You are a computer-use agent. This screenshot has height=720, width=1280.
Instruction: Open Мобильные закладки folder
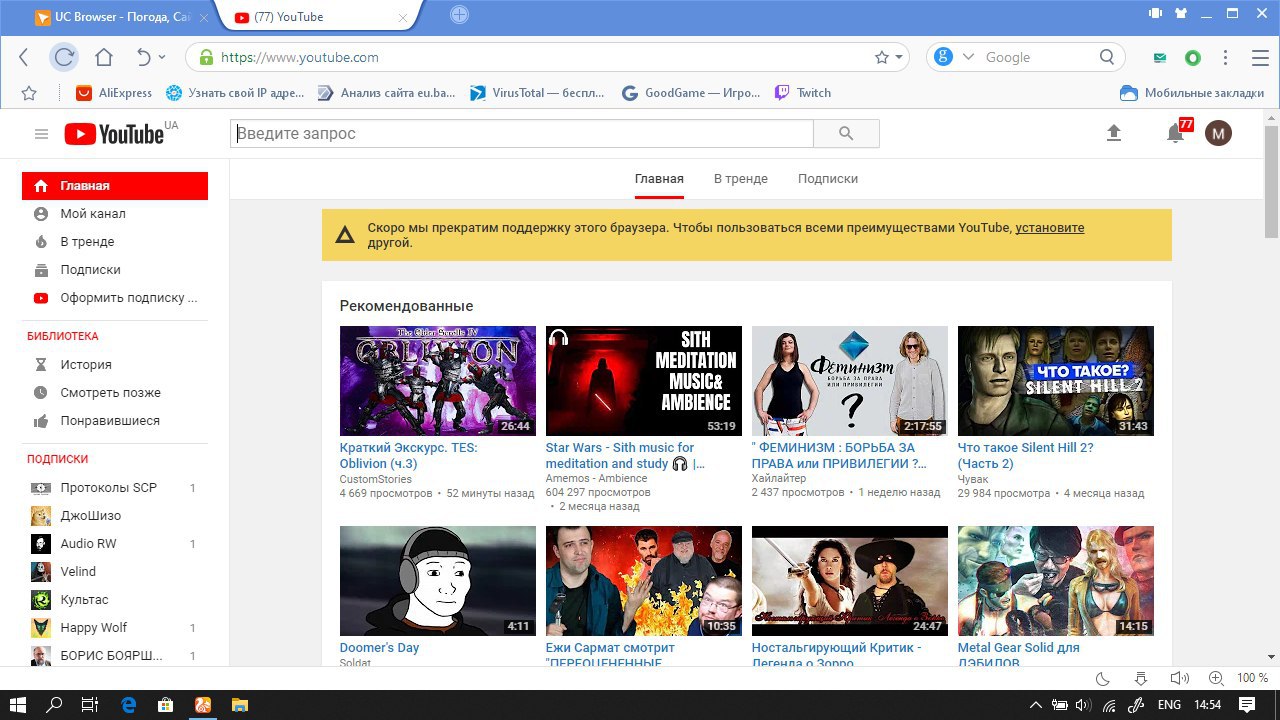(1192, 92)
